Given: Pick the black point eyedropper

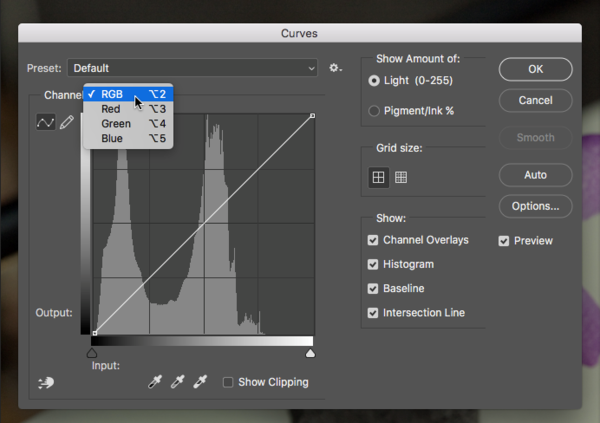Looking at the screenshot, I should pos(156,382).
